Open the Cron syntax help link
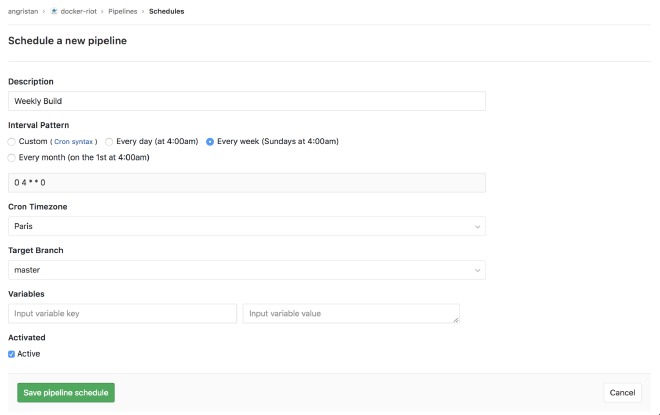Screen dimensions: 660x415 click(x=75, y=142)
